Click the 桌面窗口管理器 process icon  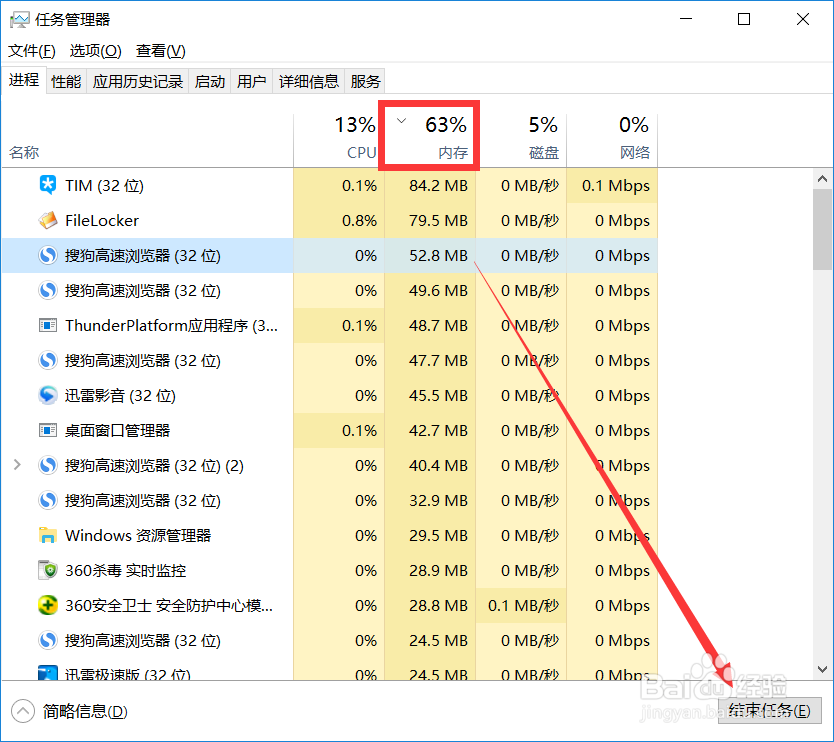pyautogui.click(x=48, y=430)
